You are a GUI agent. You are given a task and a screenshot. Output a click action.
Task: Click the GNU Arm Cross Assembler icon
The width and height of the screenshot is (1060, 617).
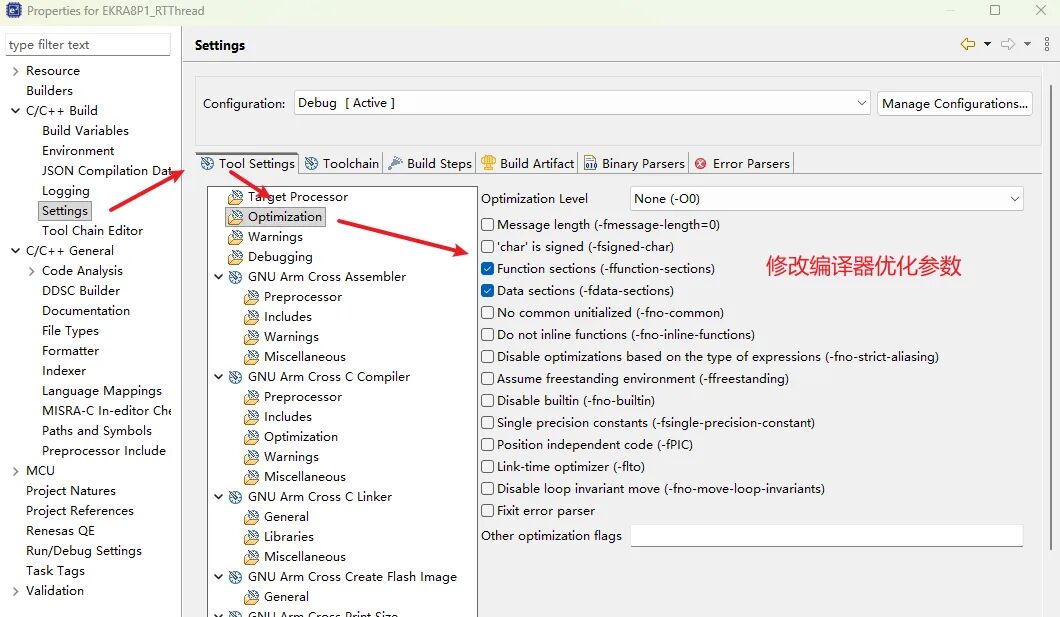pos(235,277)
